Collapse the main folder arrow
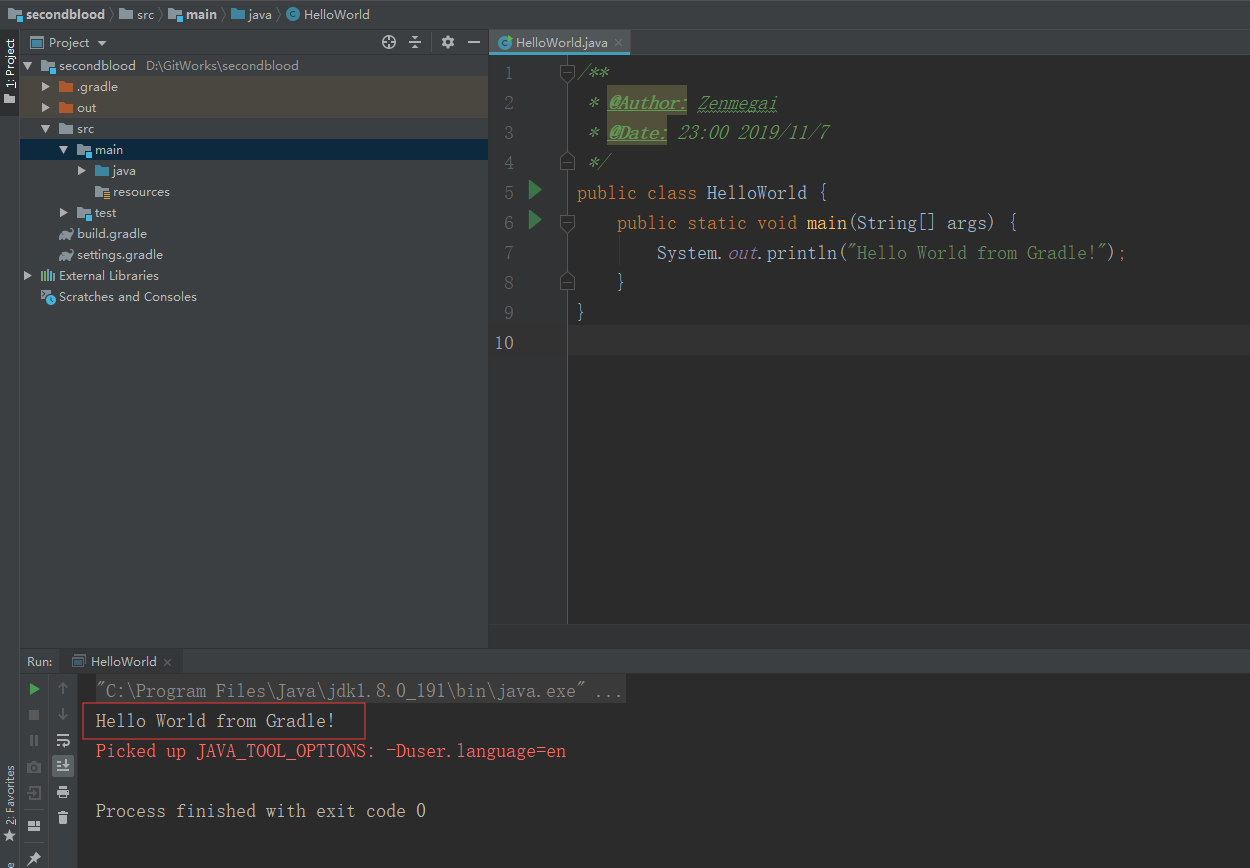Screen dimensions: 1250x868 [64, 150]
